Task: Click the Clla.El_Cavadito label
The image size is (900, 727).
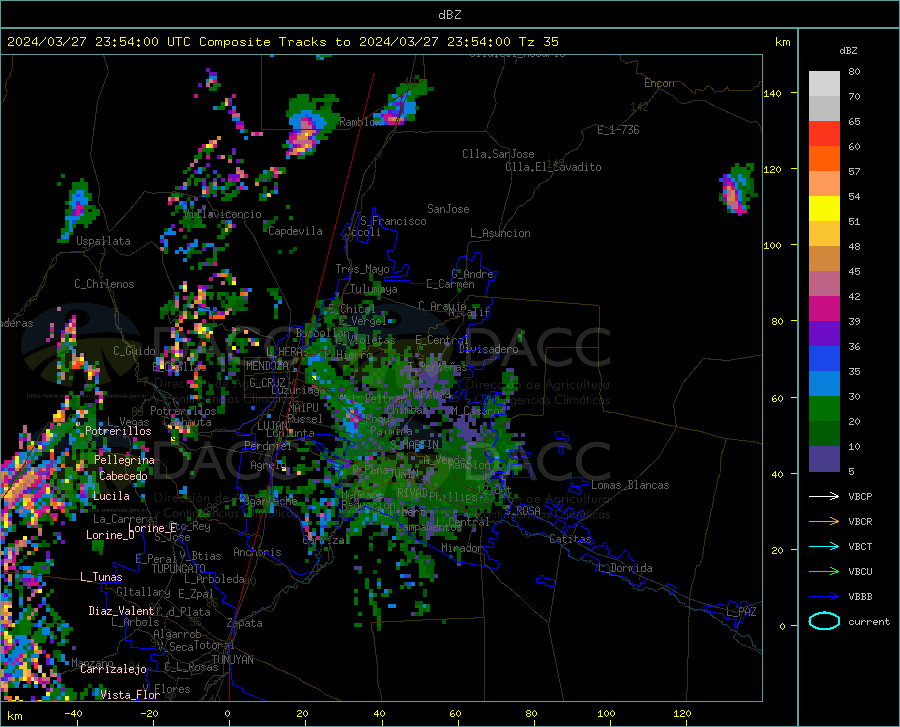Action: pyautogui.click(x=553, y=167)
